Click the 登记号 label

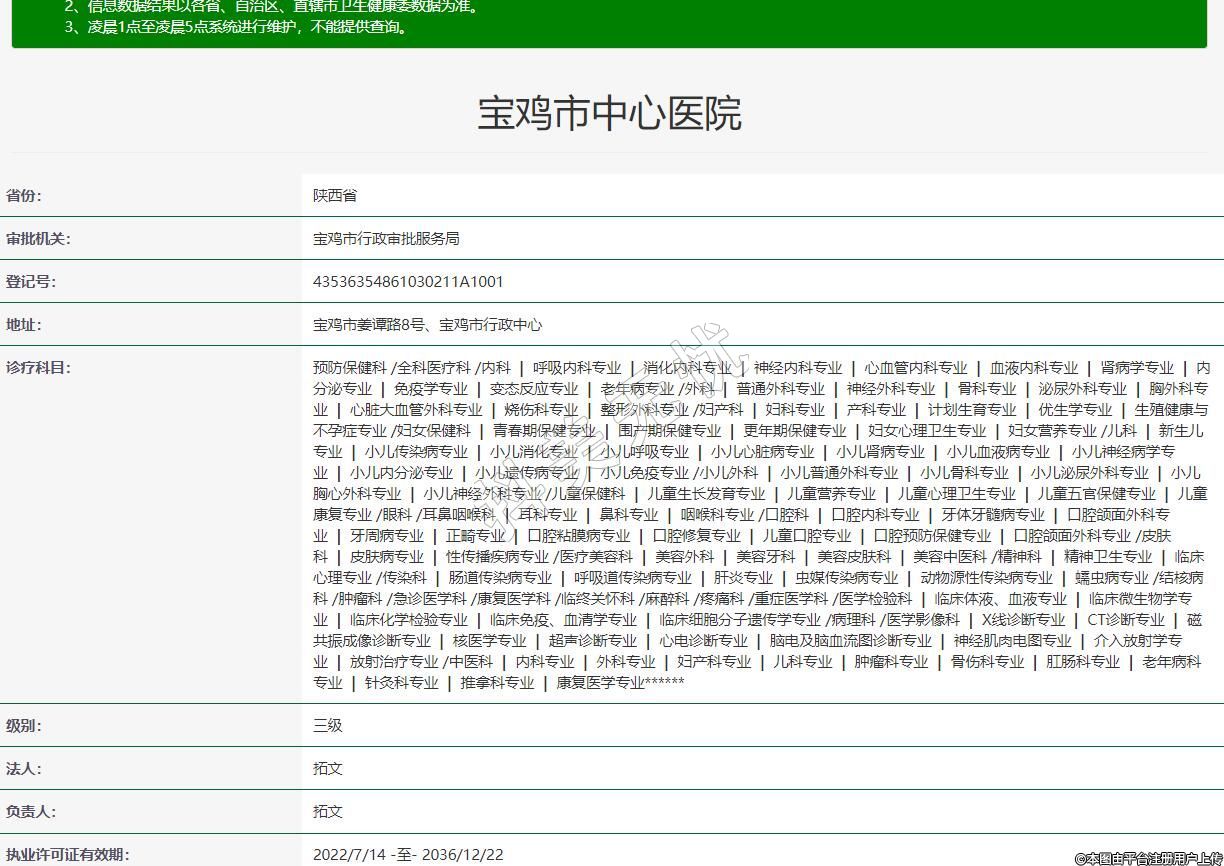point(31,282)
